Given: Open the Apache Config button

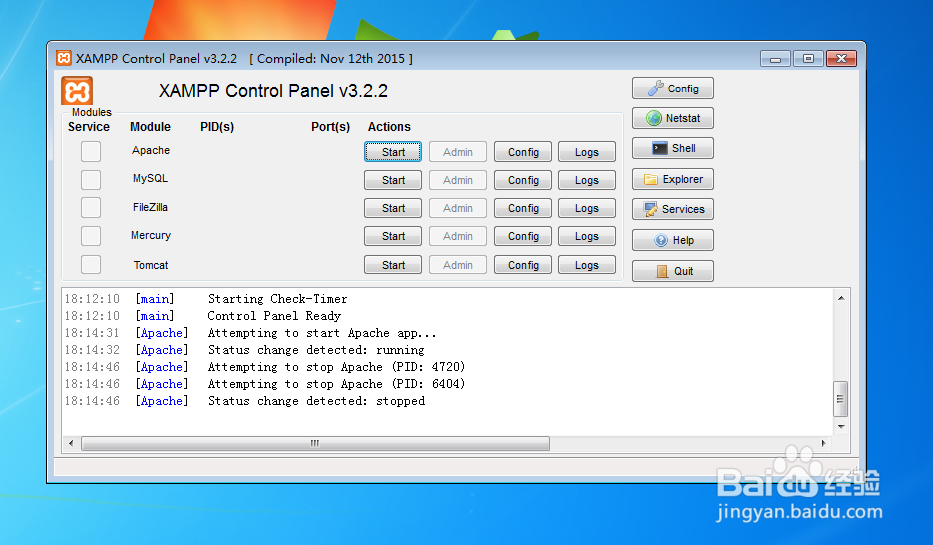Looking at the screenshot, I should 523,152.
